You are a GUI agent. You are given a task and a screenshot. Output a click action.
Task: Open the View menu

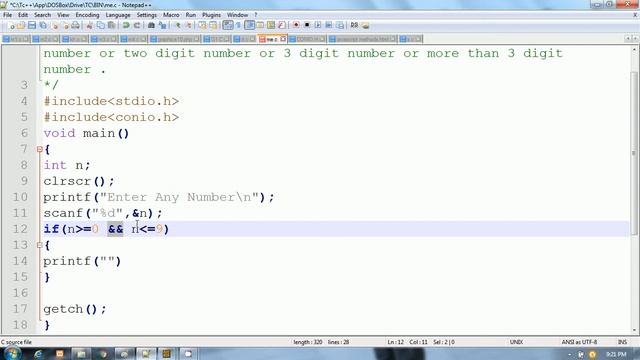(x=63, y=15)
